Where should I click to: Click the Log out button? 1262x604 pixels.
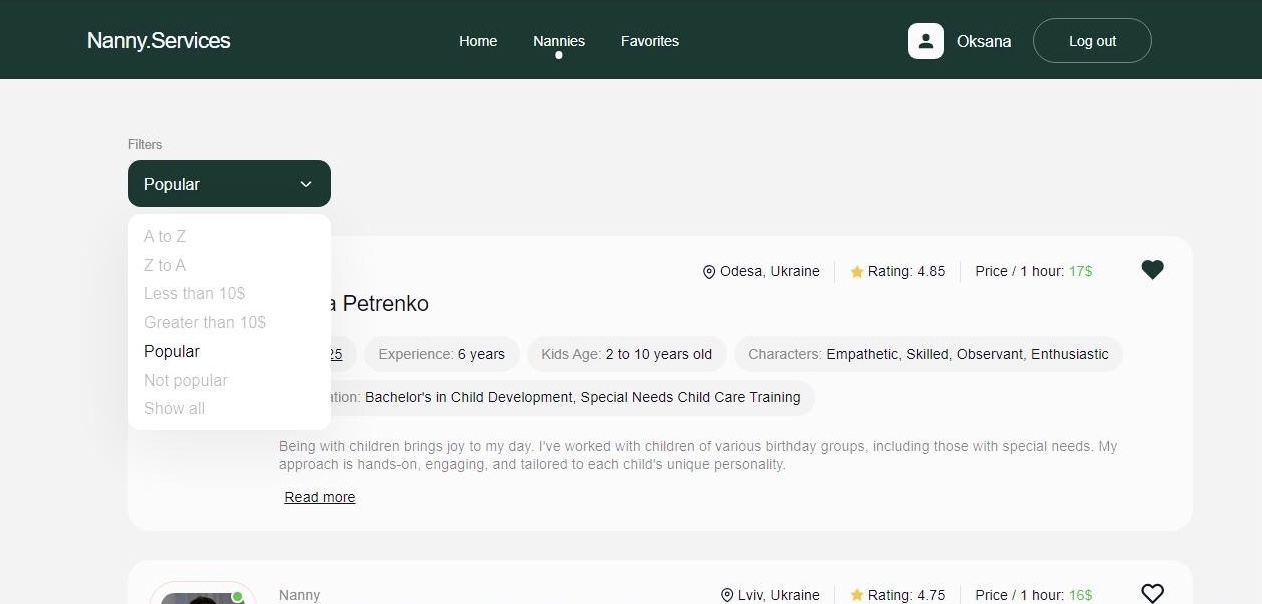click(1092, 41)
